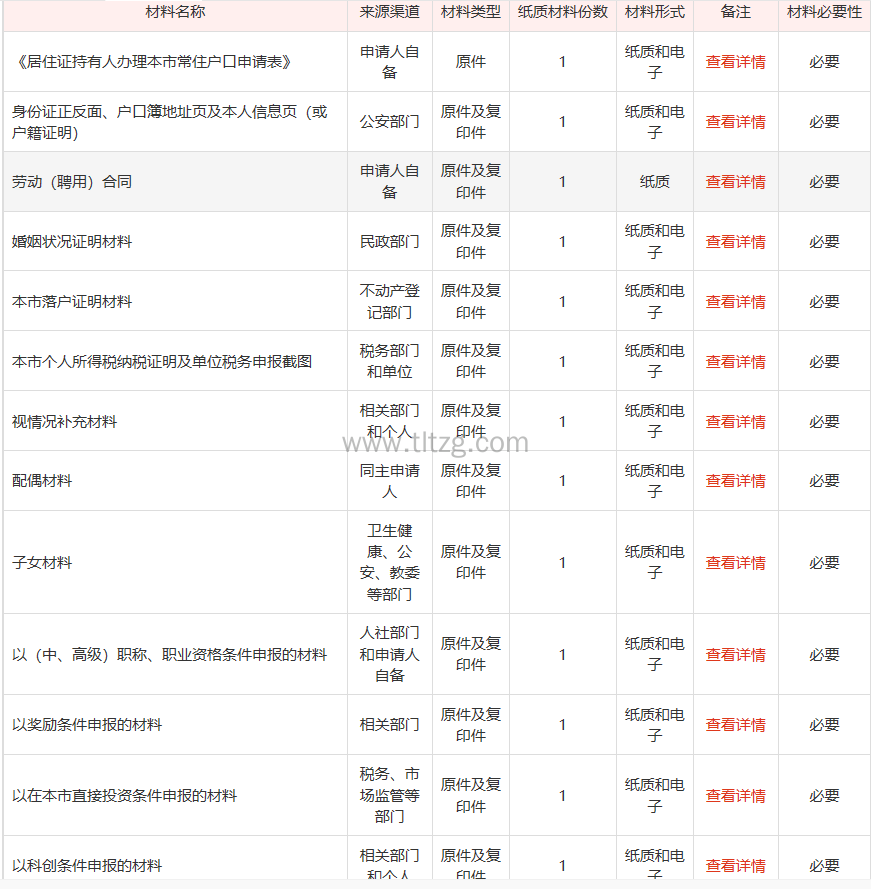View details of 本市个人所得税纳税证明 row
The image size is (871, 889).
735,362
